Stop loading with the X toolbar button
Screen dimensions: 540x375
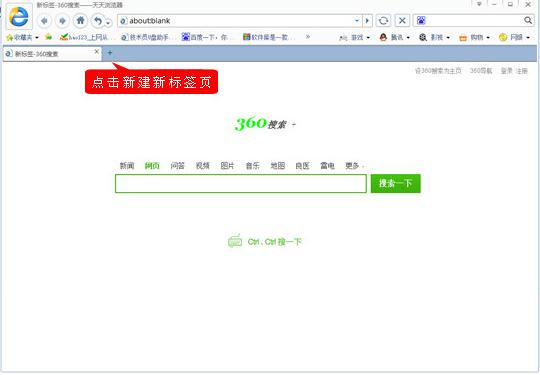[402, 21]
